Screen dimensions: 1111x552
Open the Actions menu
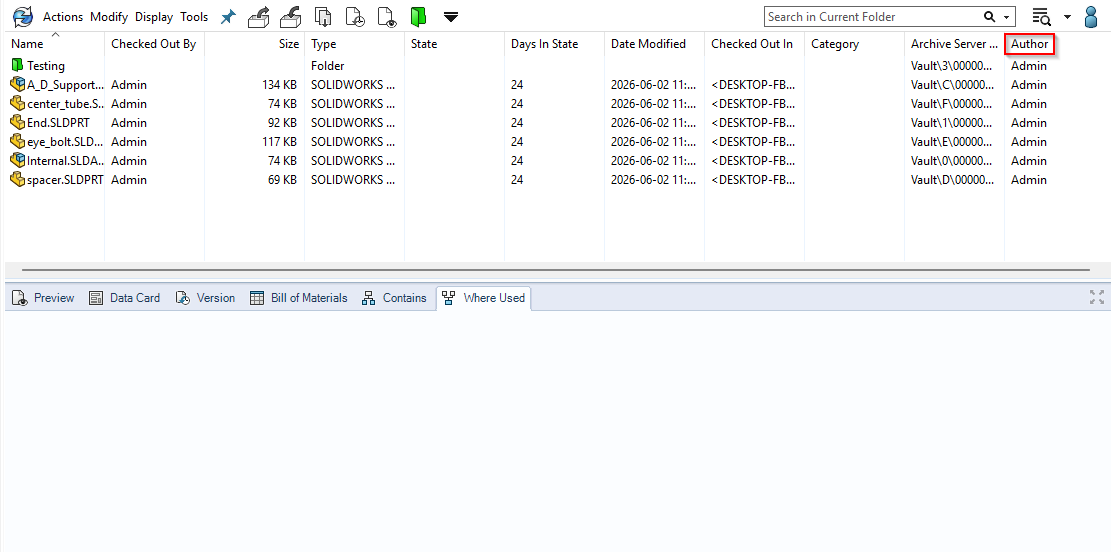pyautogui.click(x=63, y=17)
